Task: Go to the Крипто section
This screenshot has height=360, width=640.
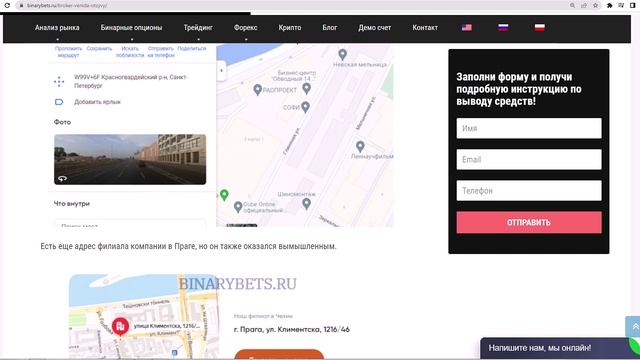Action: point(290,28)
